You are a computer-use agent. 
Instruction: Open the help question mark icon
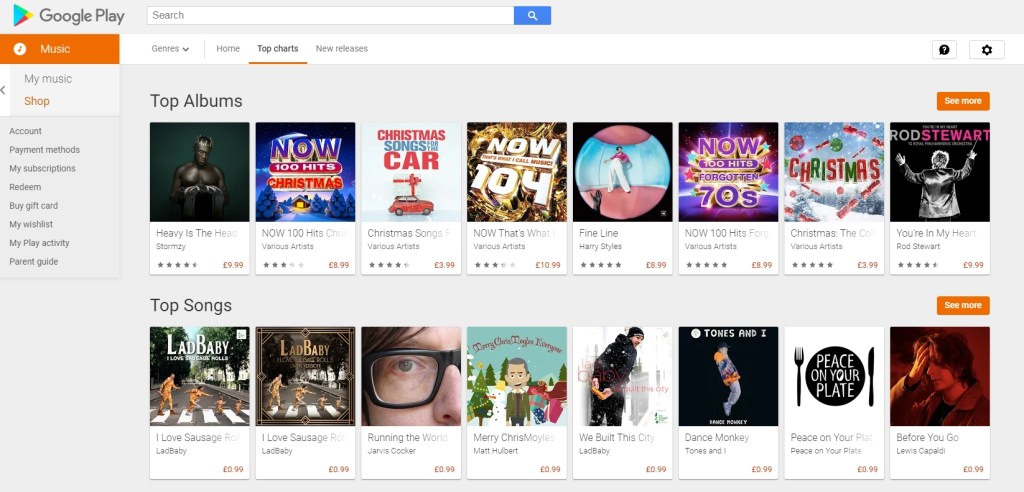tap(944, 50)
